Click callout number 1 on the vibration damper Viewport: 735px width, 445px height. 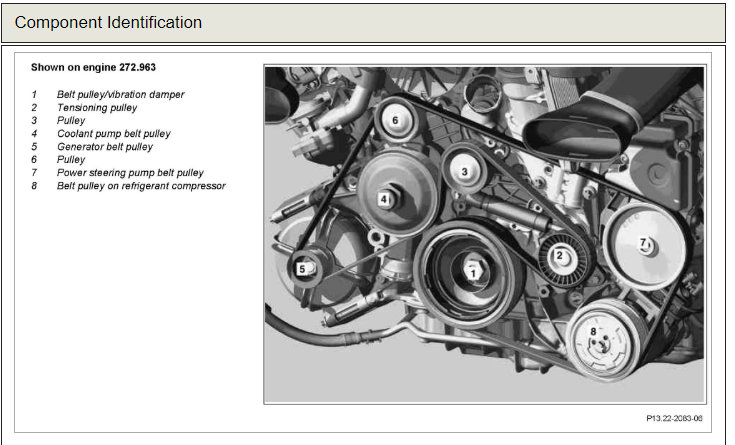pyautogui.click(x=473, y=273)
